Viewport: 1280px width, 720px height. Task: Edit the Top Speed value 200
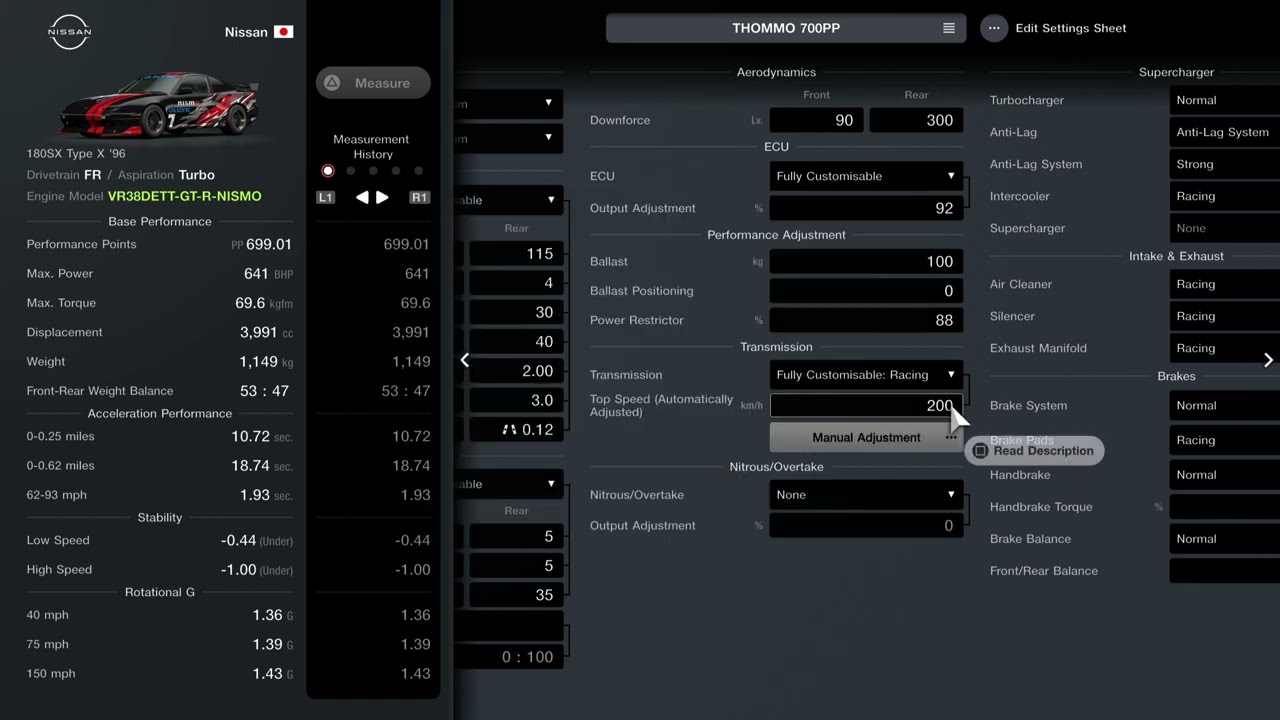[866, 405]
